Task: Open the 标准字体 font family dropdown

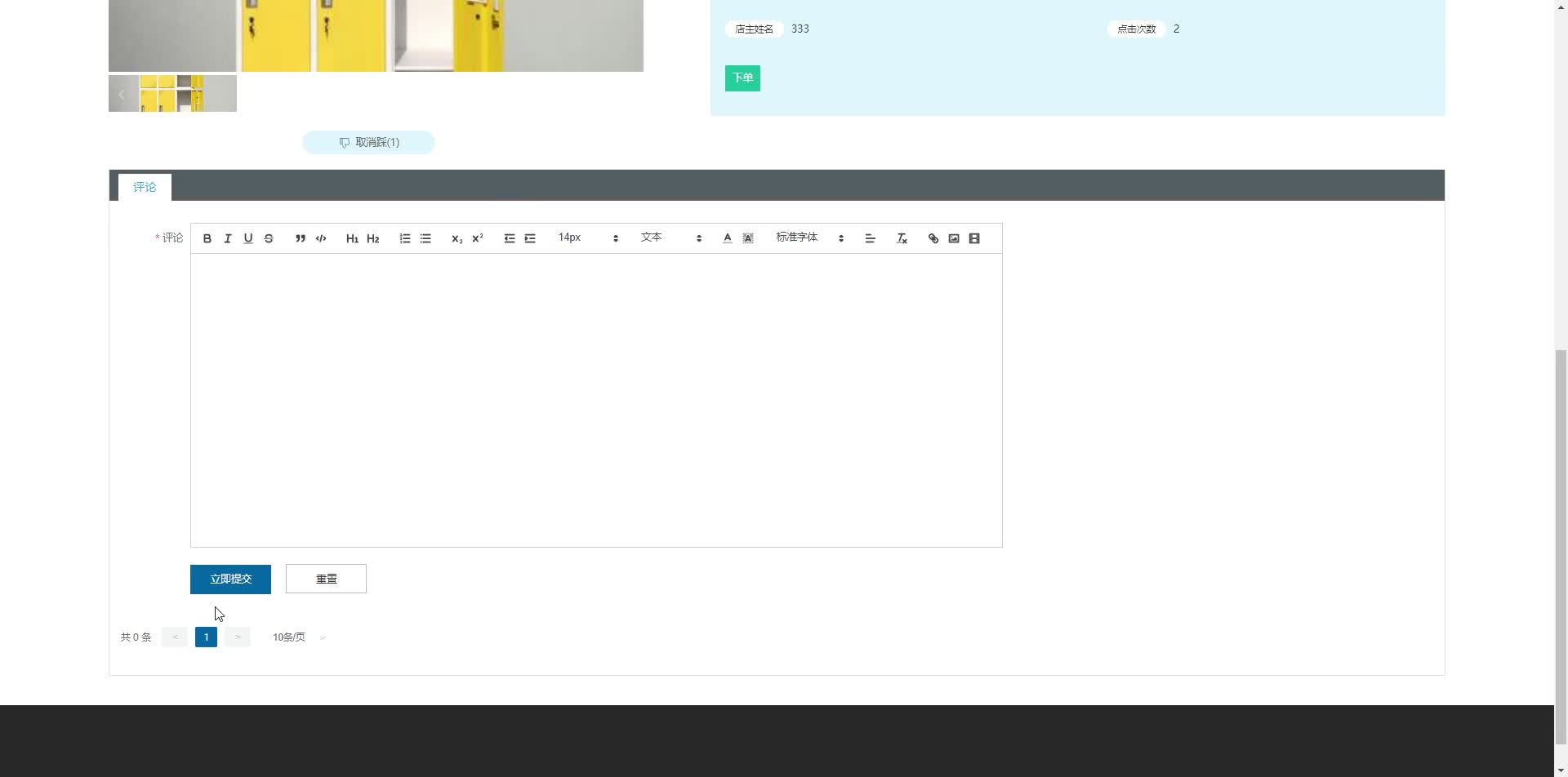Action: 810,238
